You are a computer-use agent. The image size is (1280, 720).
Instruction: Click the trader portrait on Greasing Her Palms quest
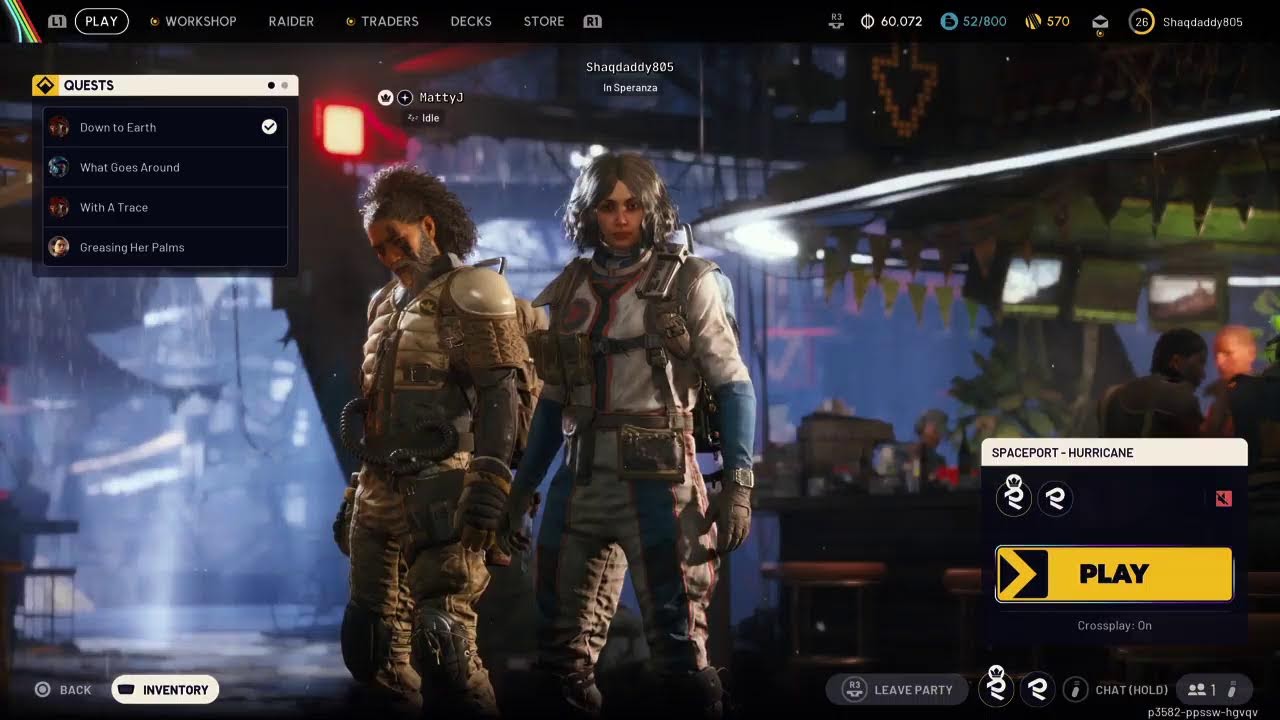pos(59,247)
